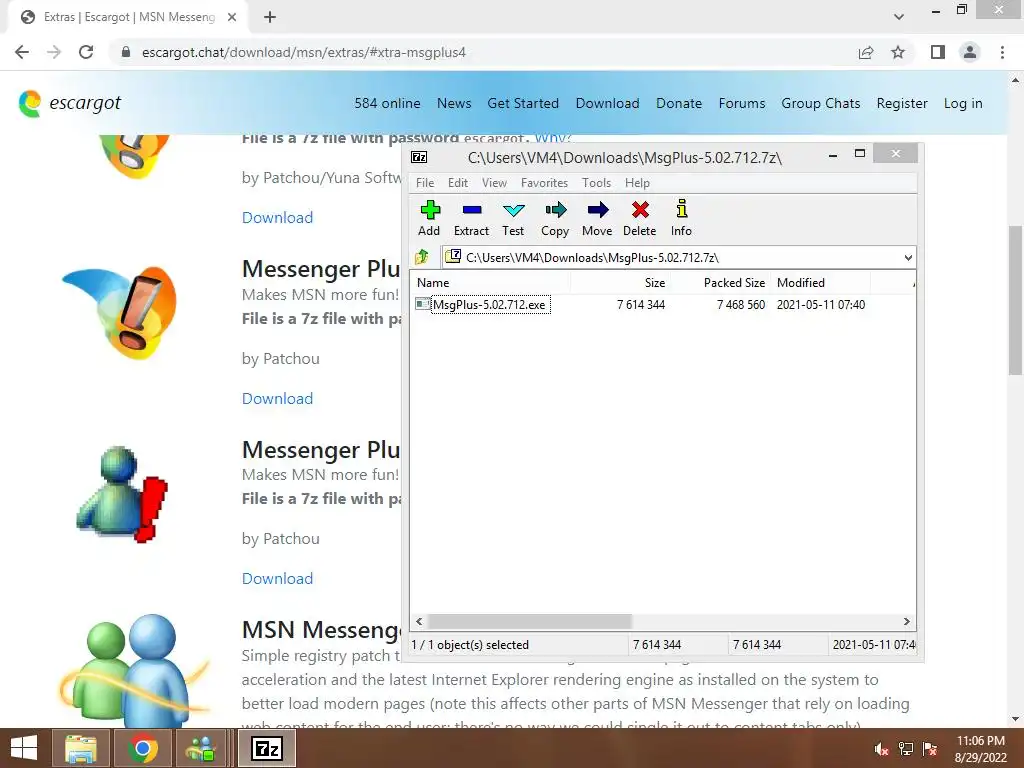
Task: Open the 7-Zip Favorites menu
Action: tap(544, 183)
